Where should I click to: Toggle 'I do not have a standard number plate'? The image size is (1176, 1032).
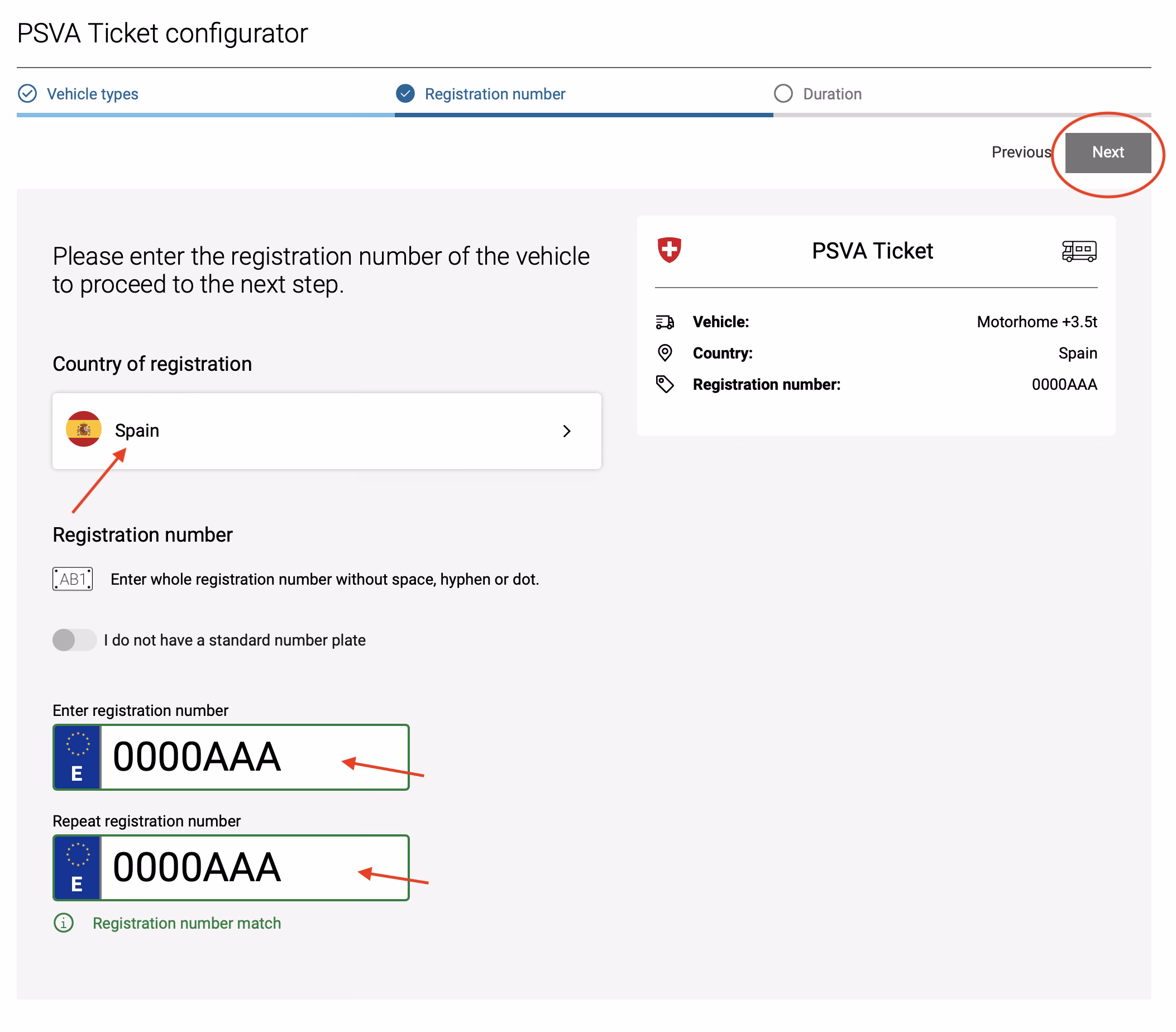[74, 639]
